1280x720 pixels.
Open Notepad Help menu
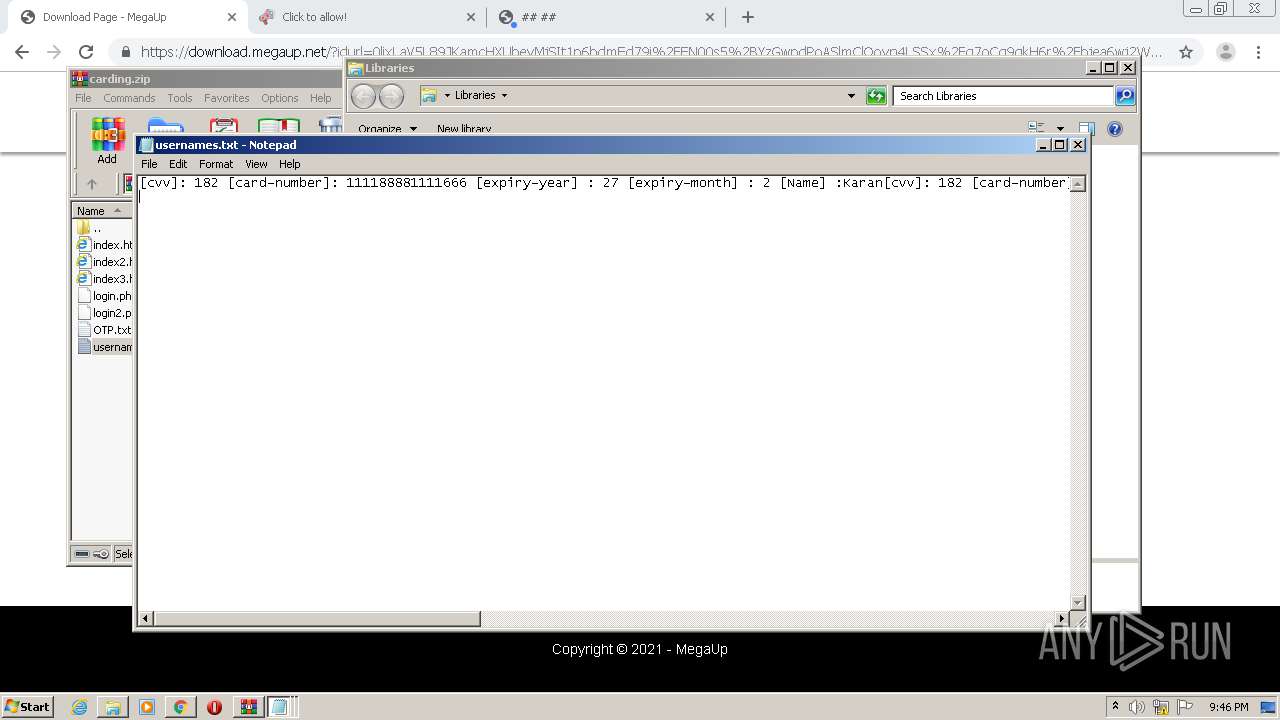click(x=290, y=164)
